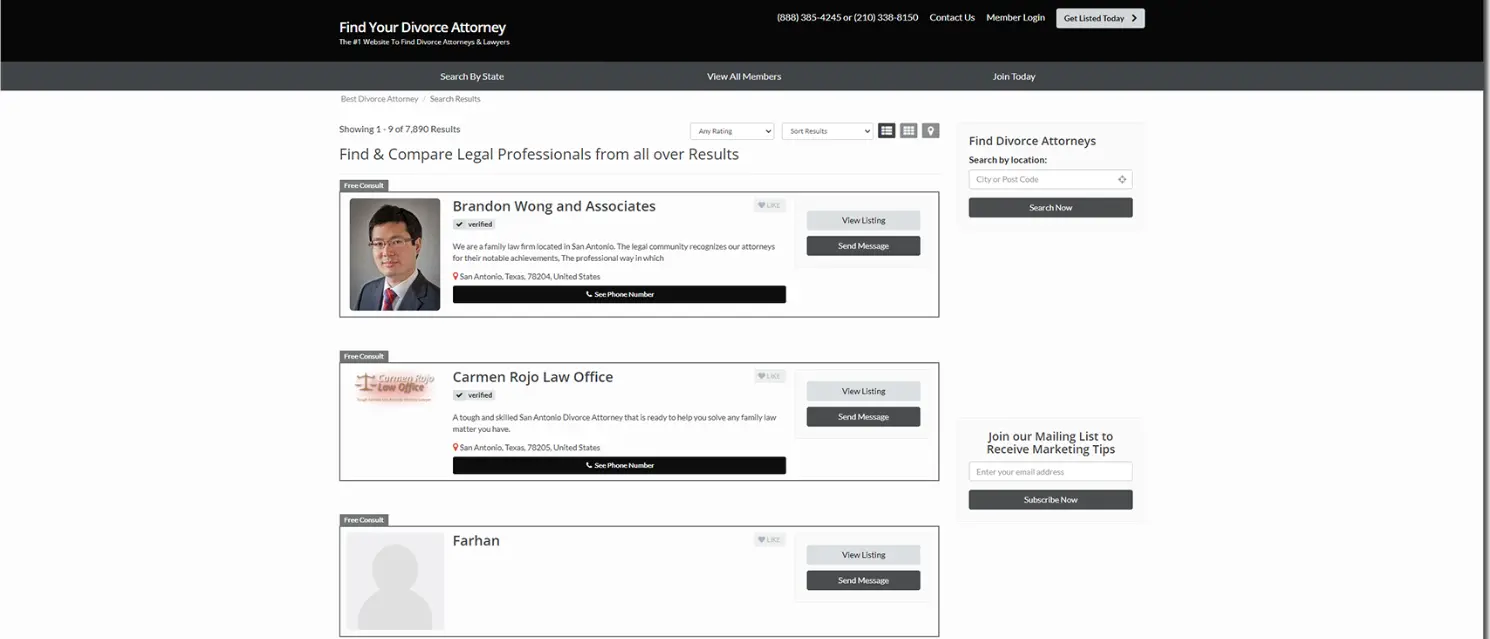Open map view of results
The height and width of the screenshot is (639, 1490).
(x=930, y=131)
